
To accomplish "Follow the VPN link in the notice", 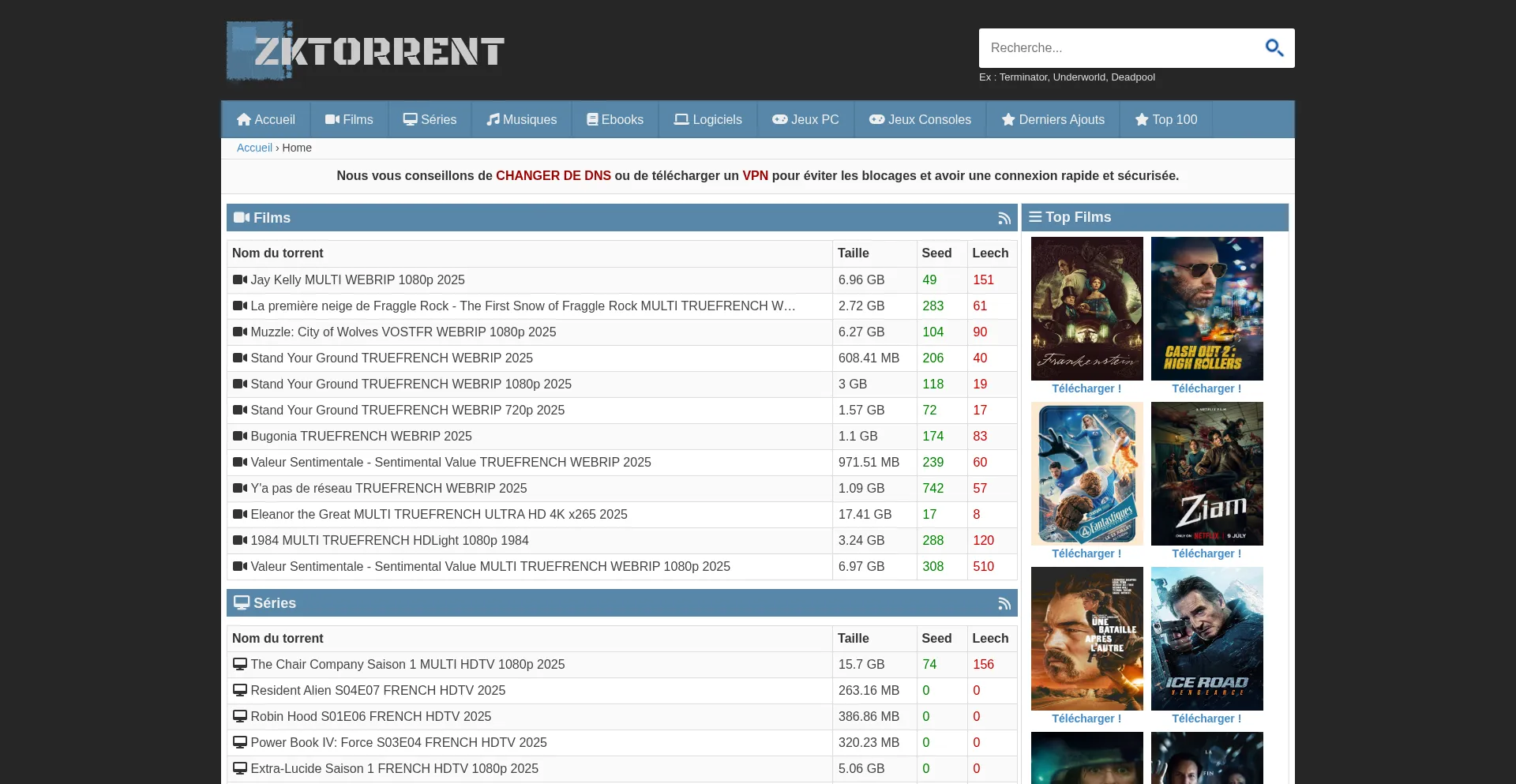I will coord(756,176).
